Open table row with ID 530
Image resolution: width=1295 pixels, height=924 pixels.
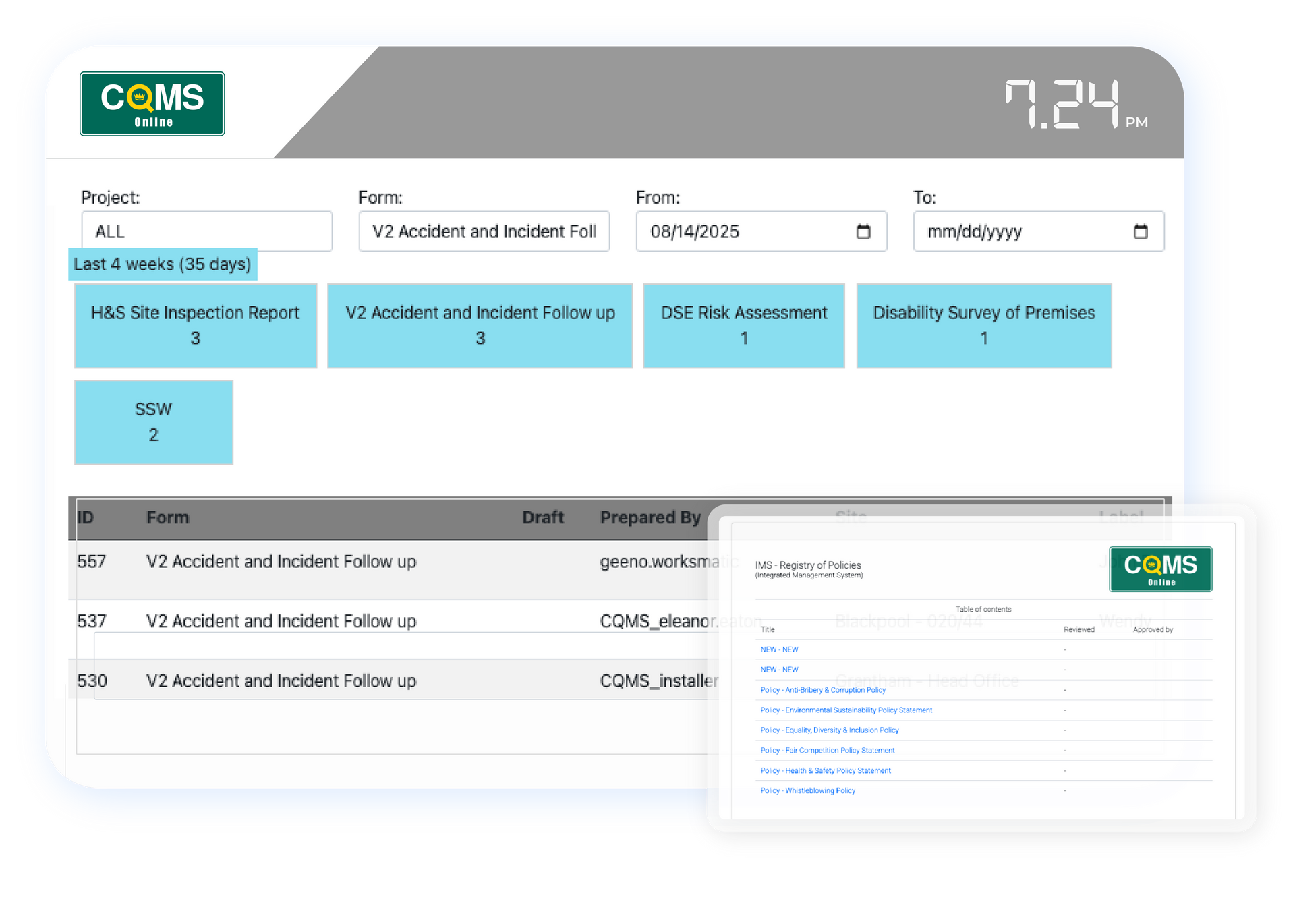coord(281,681)
